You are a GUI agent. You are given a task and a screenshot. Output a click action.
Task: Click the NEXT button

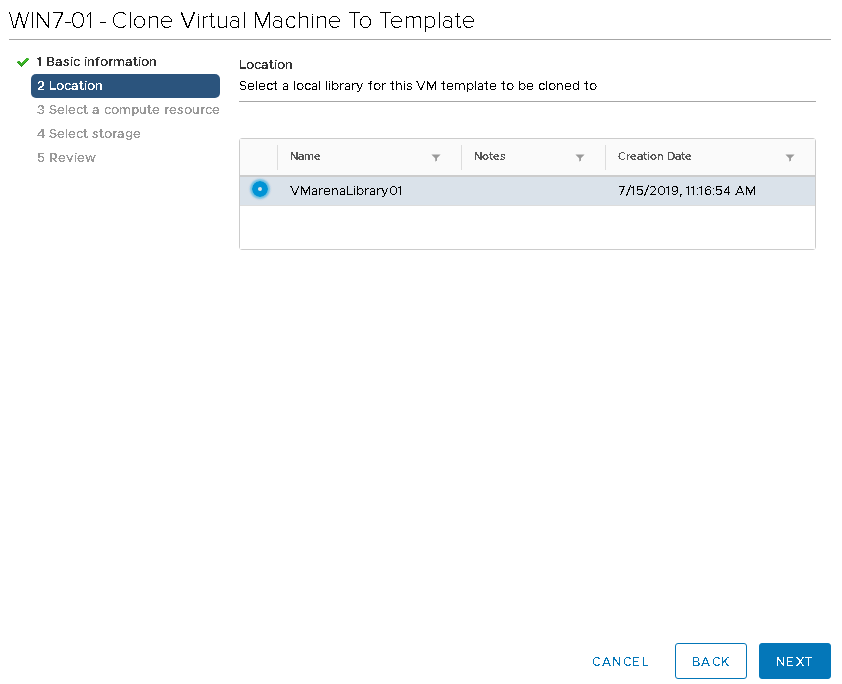795,661
